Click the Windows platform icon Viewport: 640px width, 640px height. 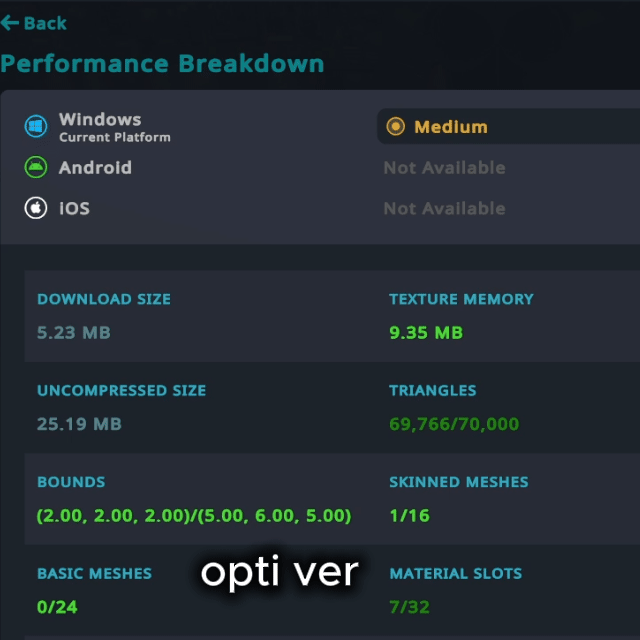(36, 127)
